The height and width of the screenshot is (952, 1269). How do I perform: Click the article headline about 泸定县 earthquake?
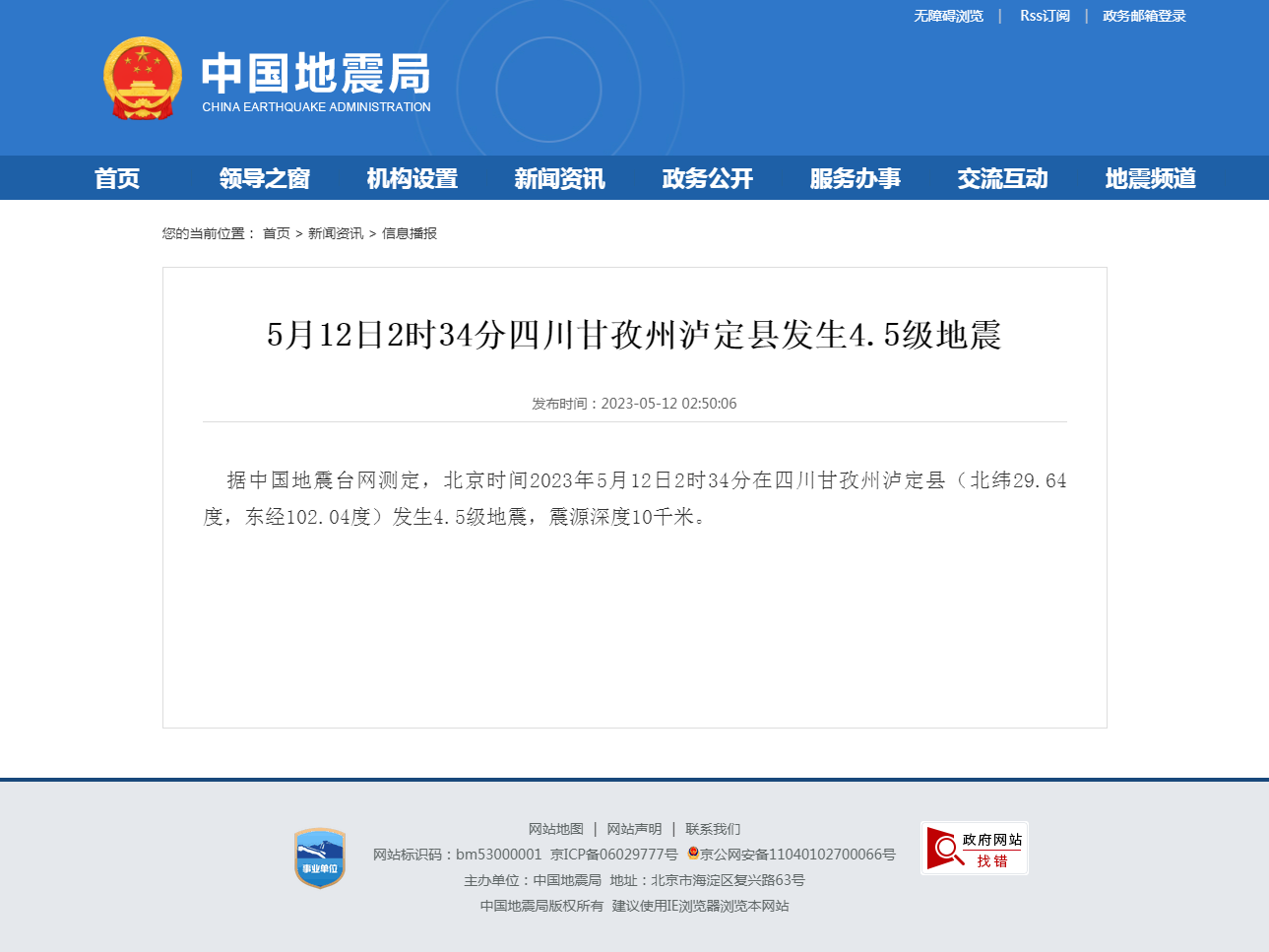(x=634, y=335)
